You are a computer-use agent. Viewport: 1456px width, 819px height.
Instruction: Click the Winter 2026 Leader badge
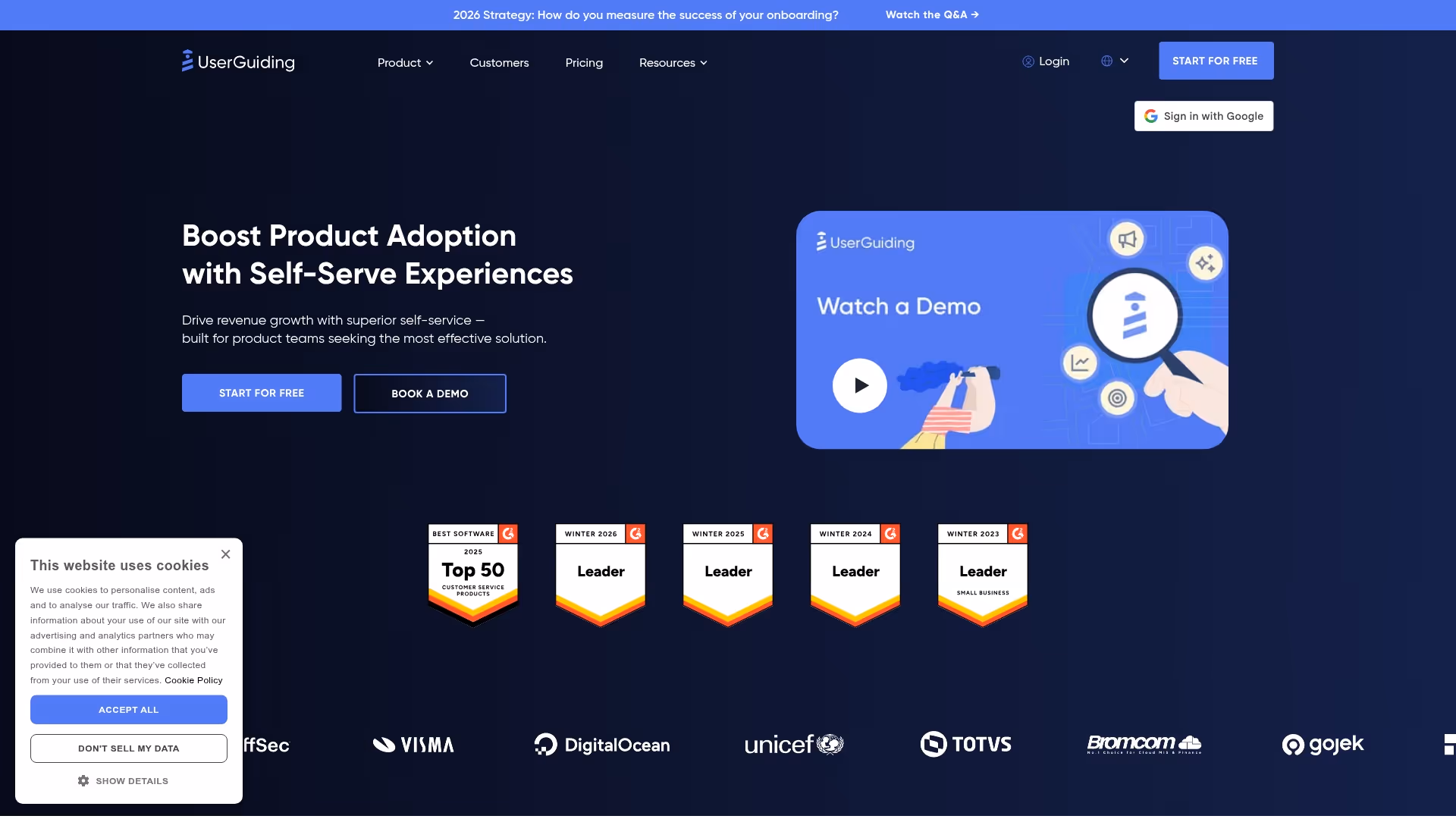tap(601, 574)
